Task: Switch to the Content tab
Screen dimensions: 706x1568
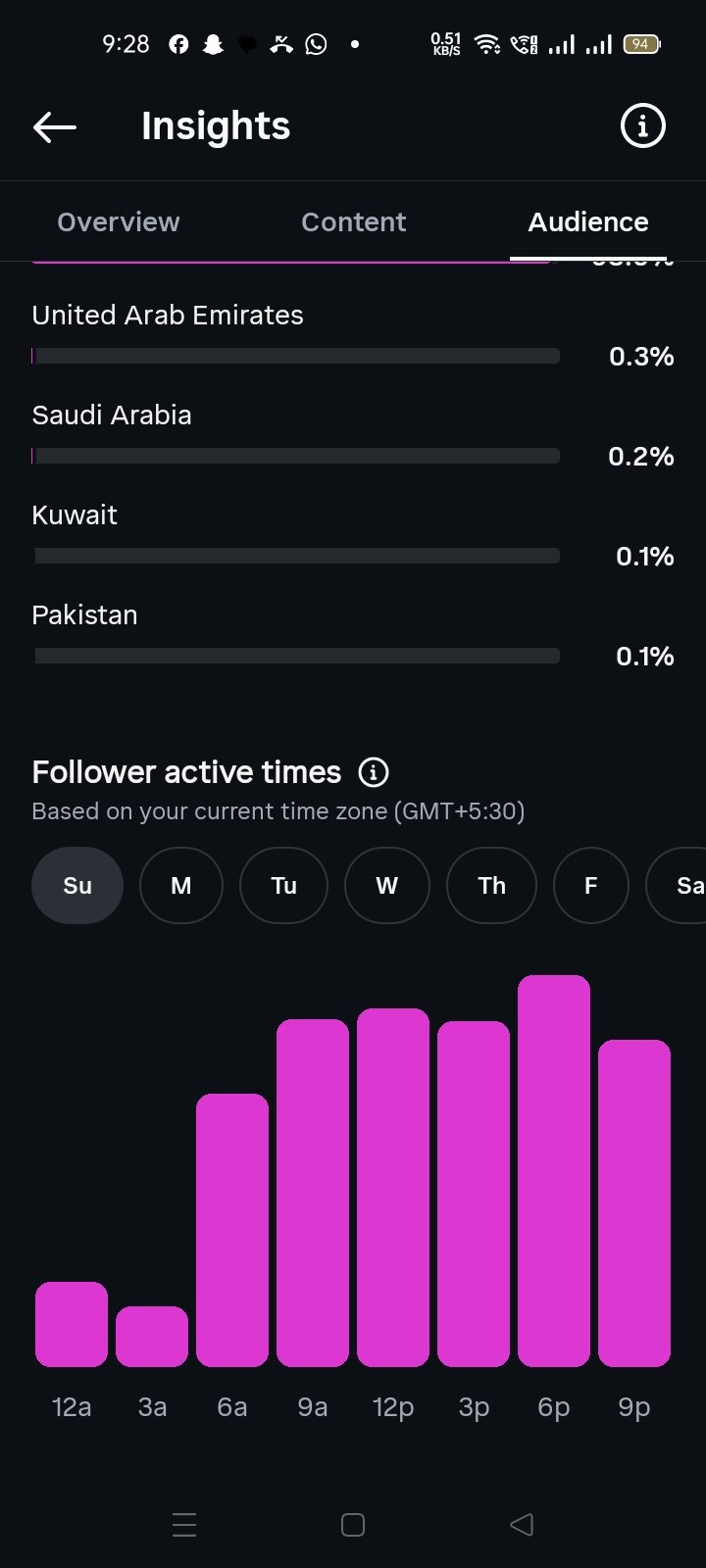Action: pyautogui.click(x=354, y=222)
